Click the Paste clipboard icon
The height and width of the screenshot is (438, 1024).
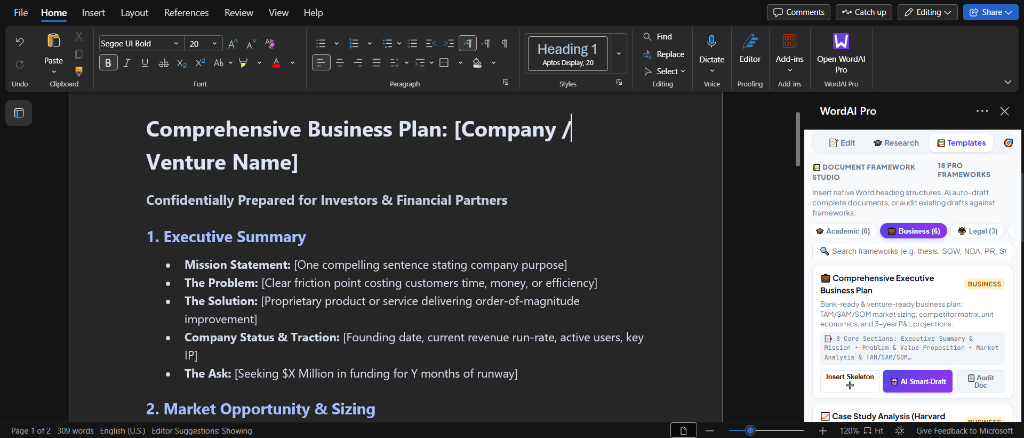[x=54, y=41]
